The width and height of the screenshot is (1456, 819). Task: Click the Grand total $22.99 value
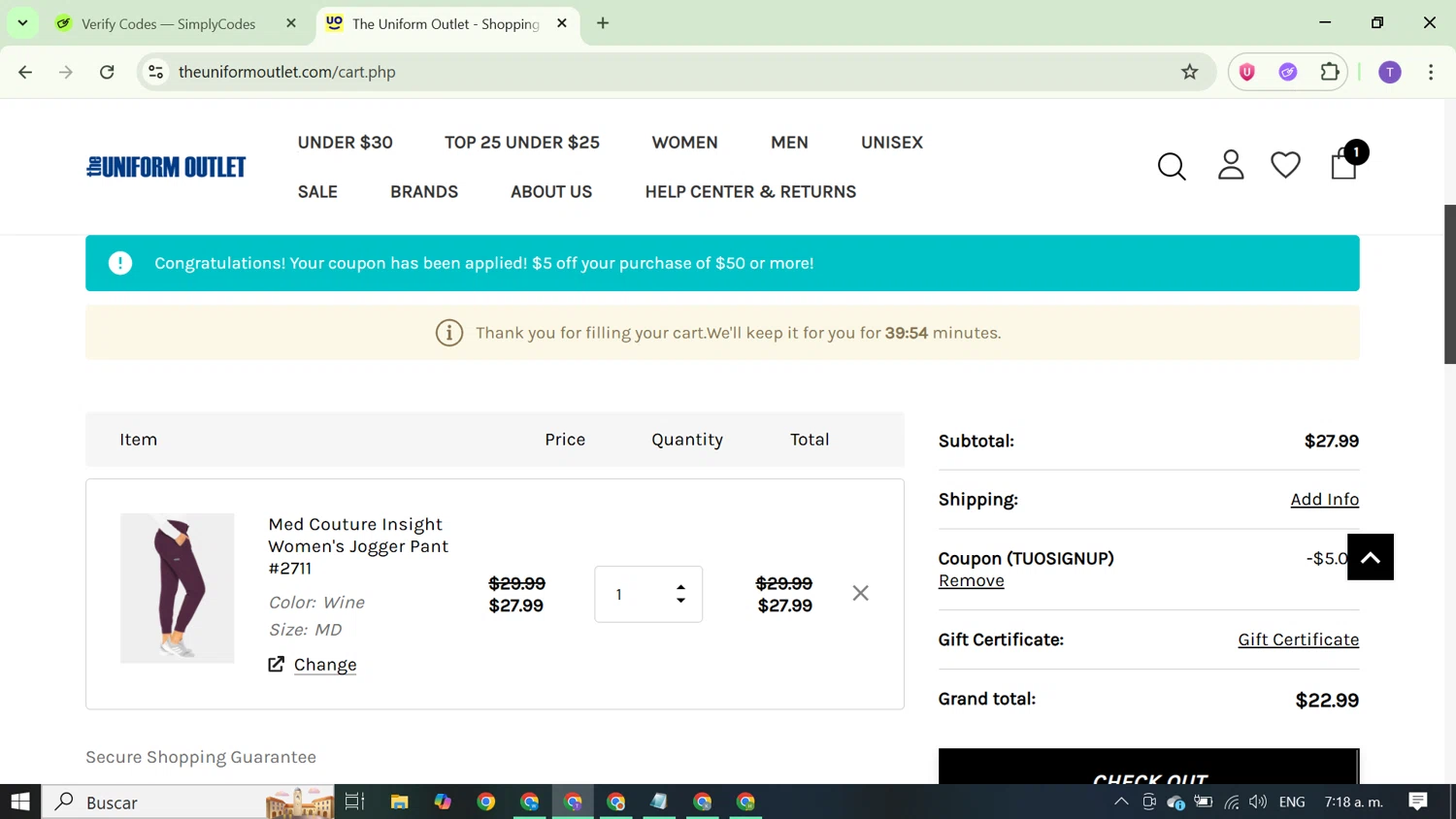[x=1327, y=701]
